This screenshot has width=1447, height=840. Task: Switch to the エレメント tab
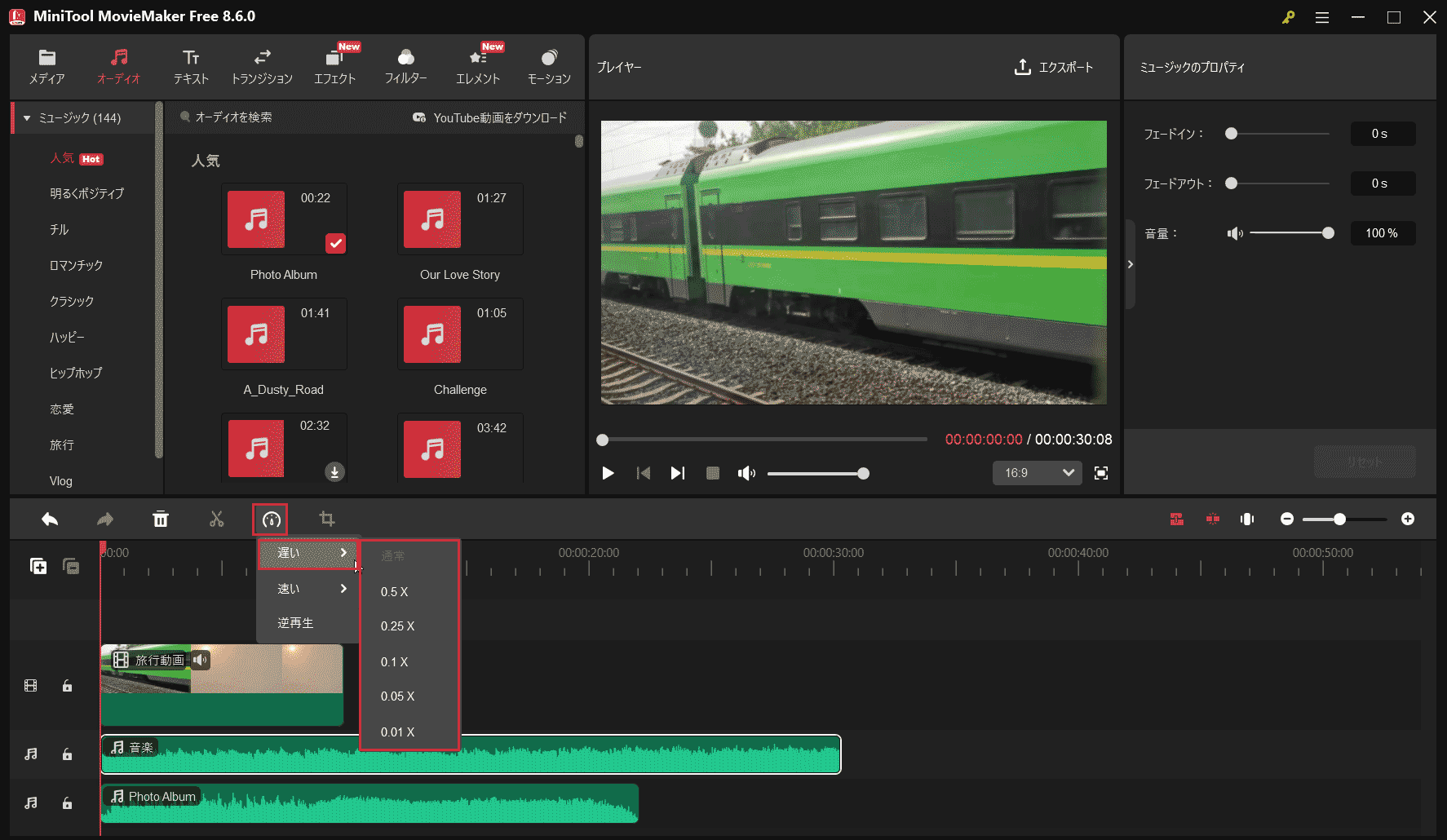pos(477,65)
